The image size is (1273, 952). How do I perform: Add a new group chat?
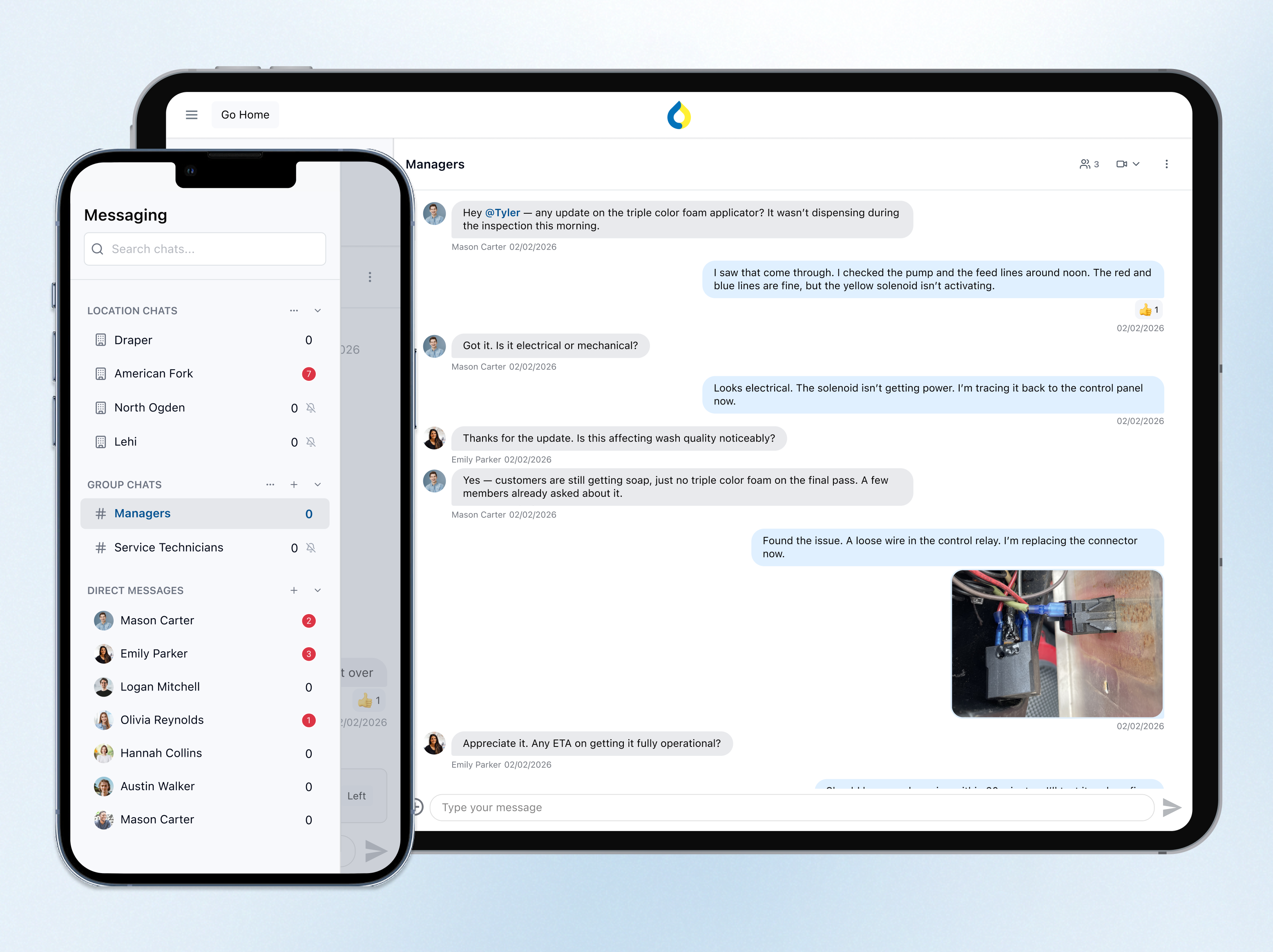(x=294, y=485)
